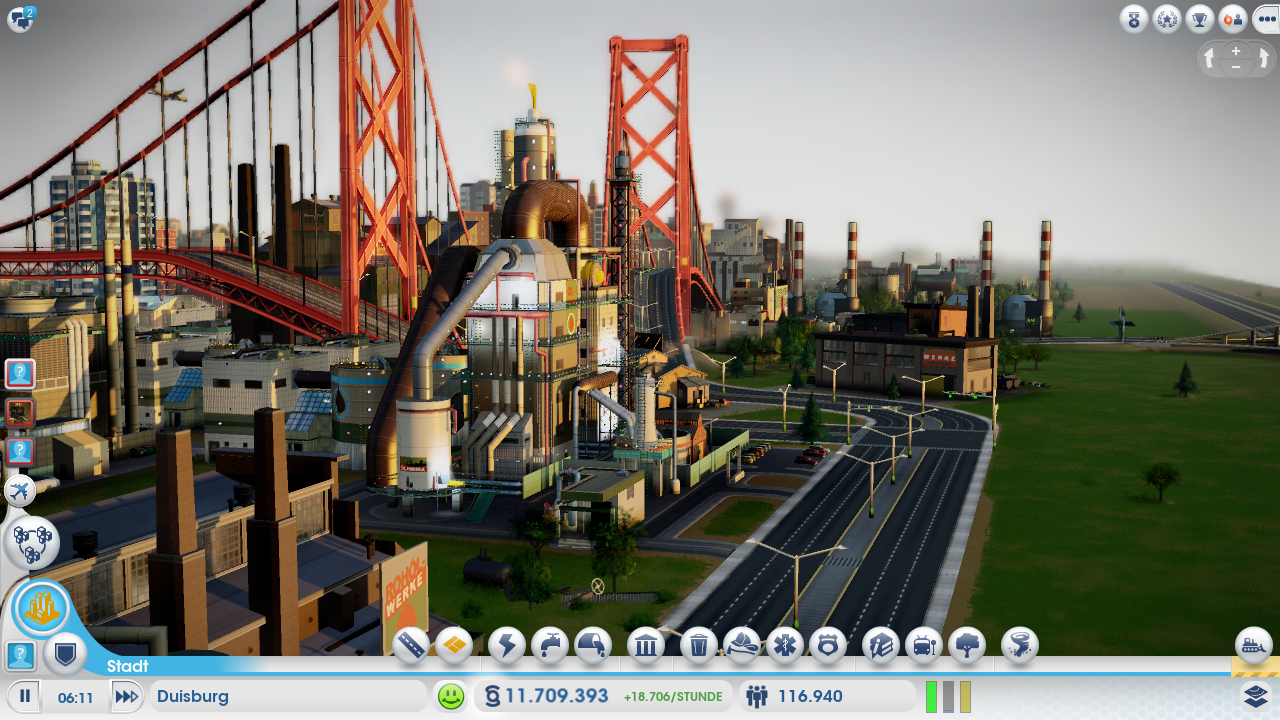Open the Police badge menu
The height and width of the screenshot is (720, 1280).
(x=828, y=646)
